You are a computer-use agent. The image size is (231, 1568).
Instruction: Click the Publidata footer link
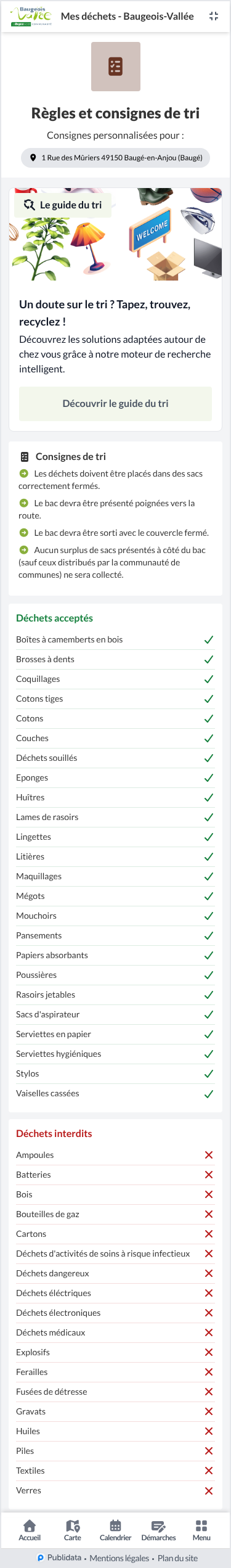coord(60,1558)
